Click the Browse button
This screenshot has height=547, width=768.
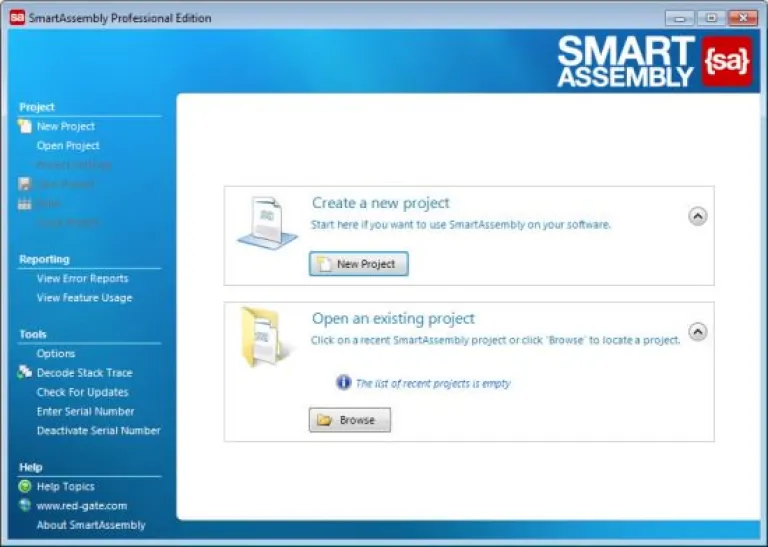[x=350, y=420]
